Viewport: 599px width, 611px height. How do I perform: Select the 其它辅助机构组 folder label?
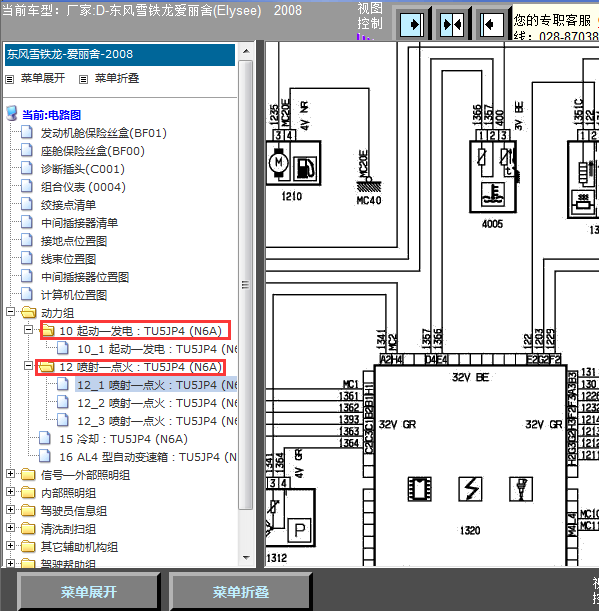pos(80,547)
